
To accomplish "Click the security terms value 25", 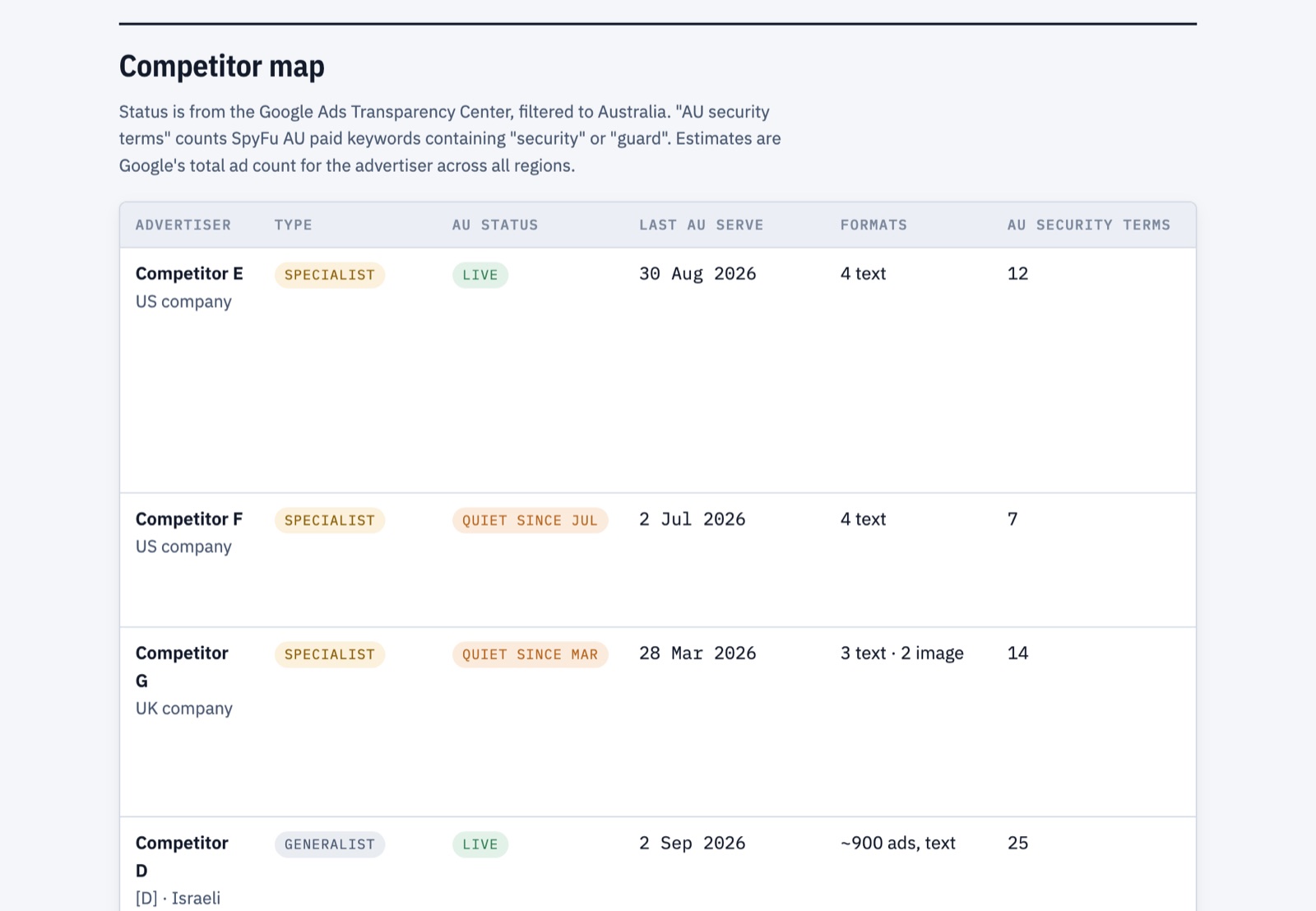I will click(1018, 844).
